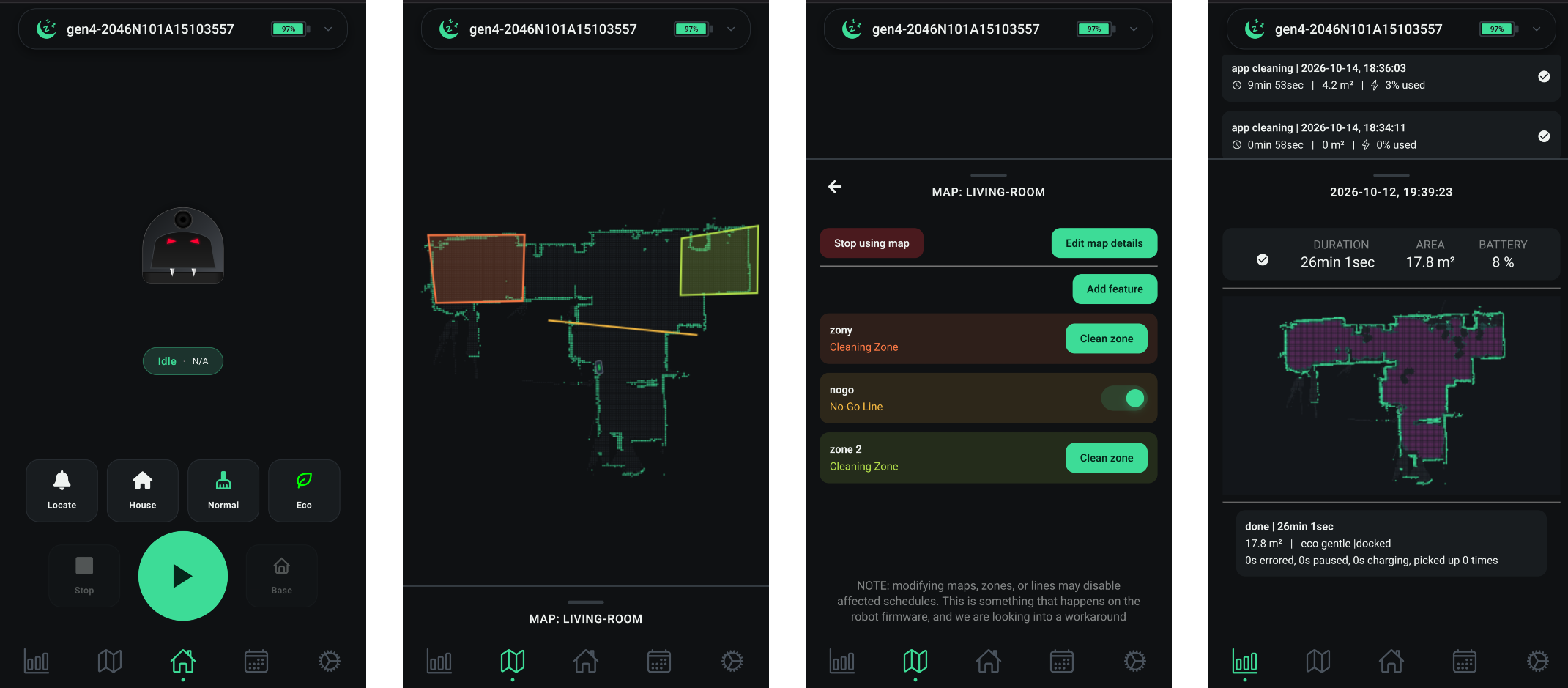Open the 18:34:11 app cleaning history entry
The image size is (1568, 688).
point(1391,136)
